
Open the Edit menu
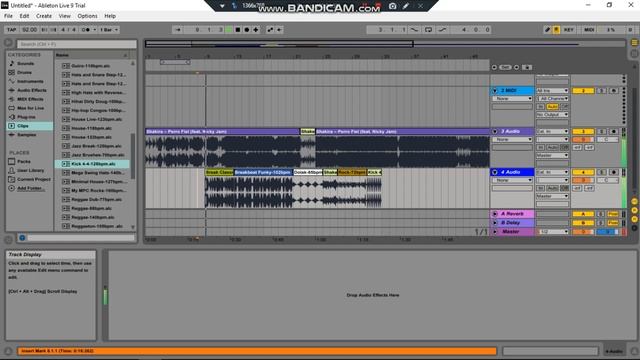[24, 16]
